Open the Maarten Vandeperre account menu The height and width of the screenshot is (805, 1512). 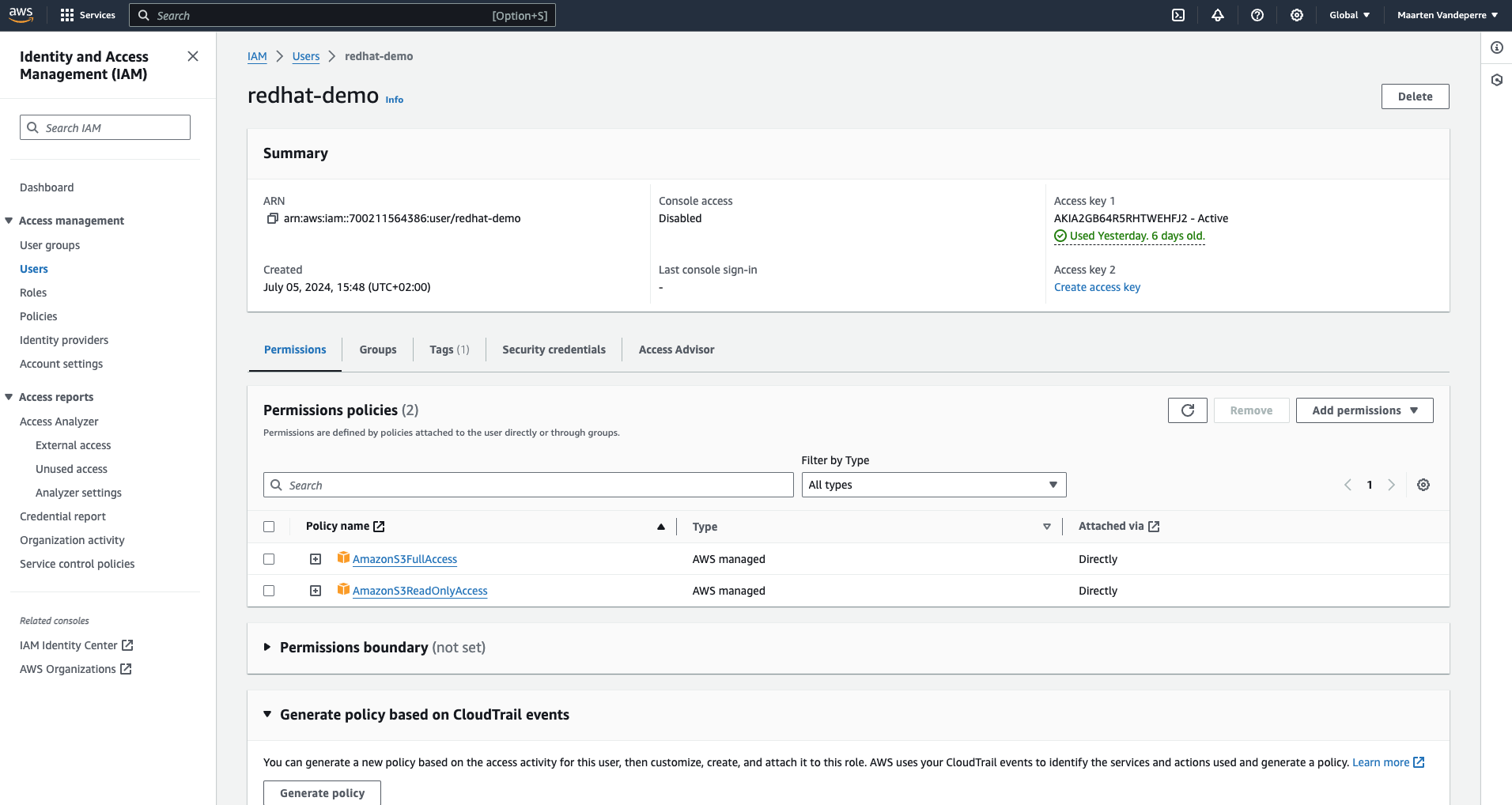1447,15
